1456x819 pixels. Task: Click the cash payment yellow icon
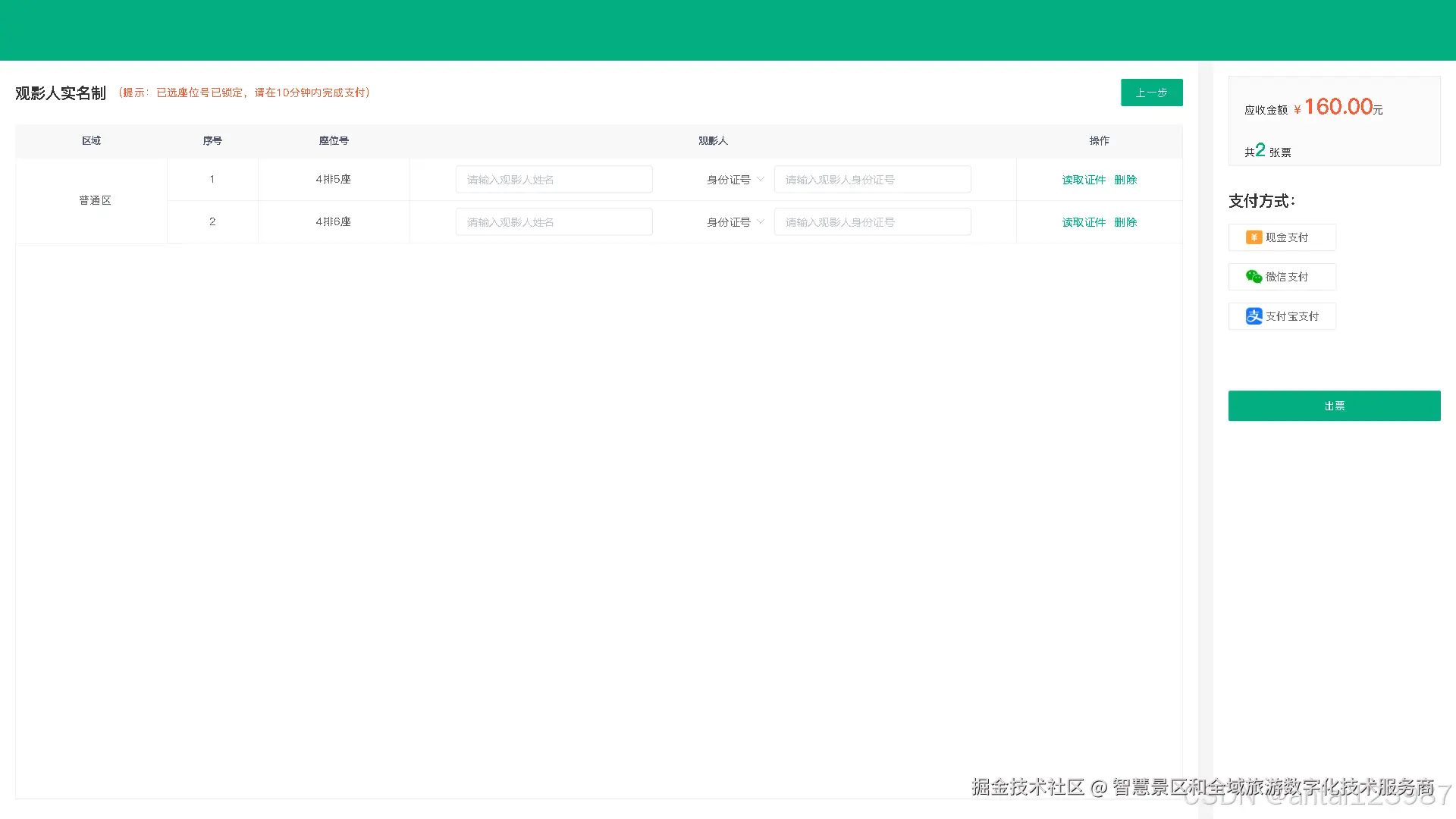pyautogui.click(x=1254, y=237)
